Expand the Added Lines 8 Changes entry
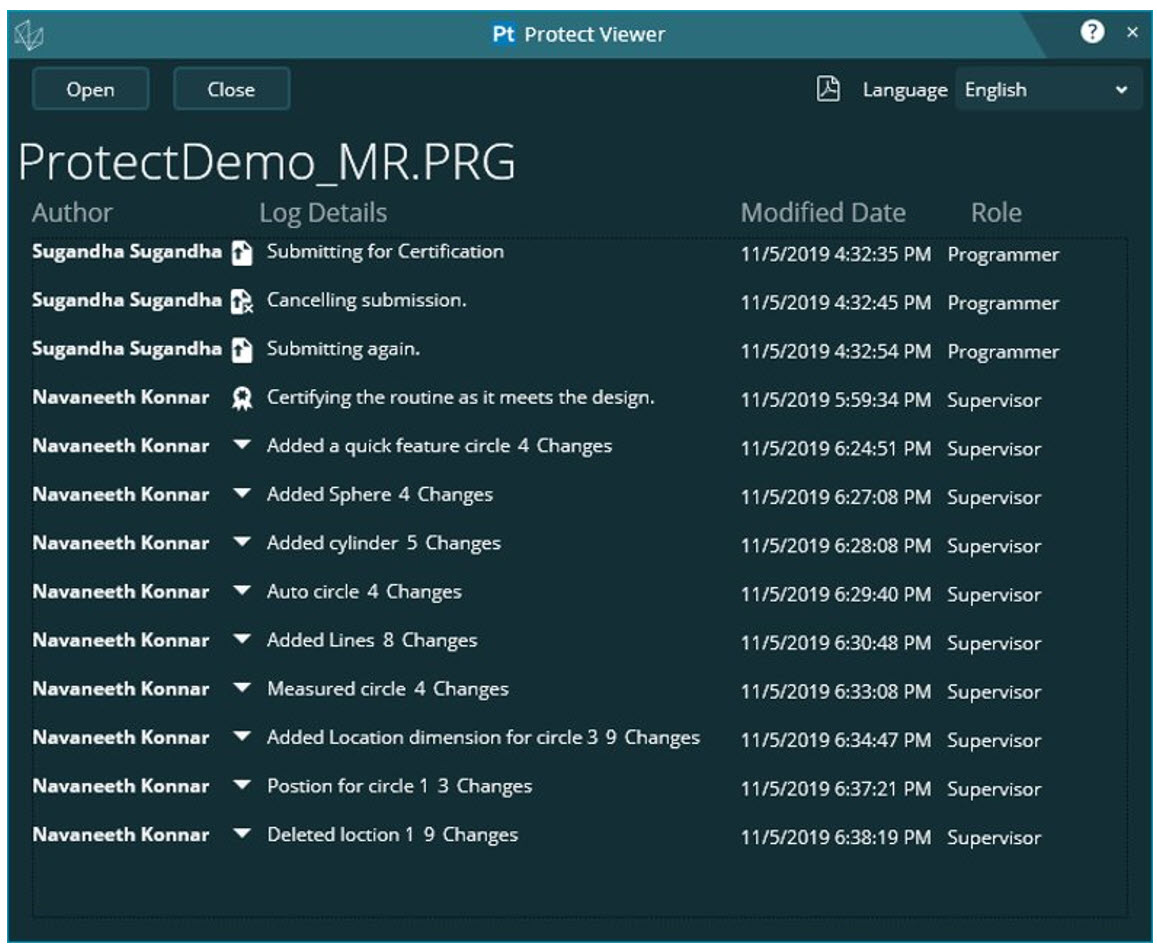This screenshot has height=947, width=1157. 243,640
